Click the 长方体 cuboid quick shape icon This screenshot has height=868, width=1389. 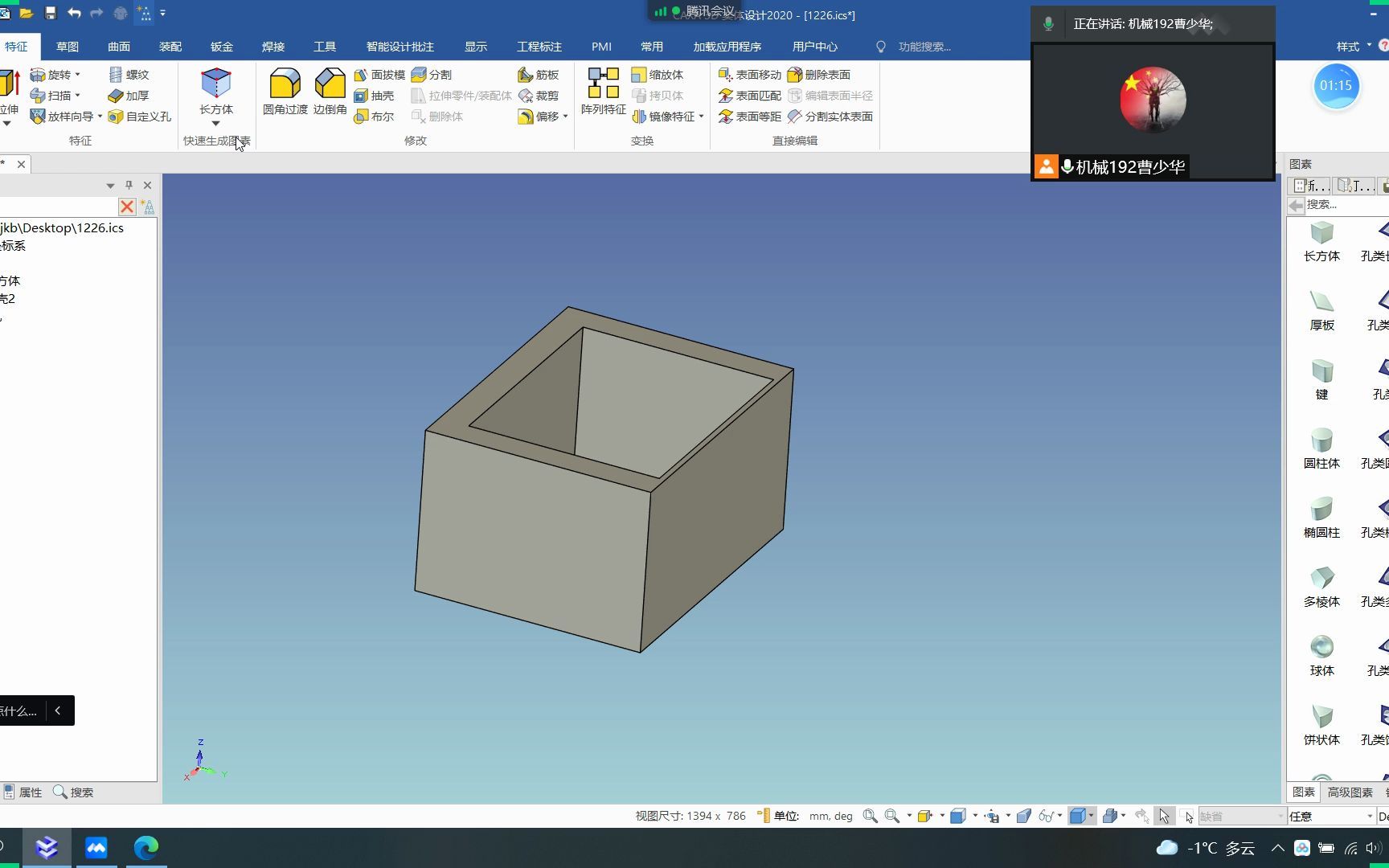pyautogui.click(x=215, y=83)
